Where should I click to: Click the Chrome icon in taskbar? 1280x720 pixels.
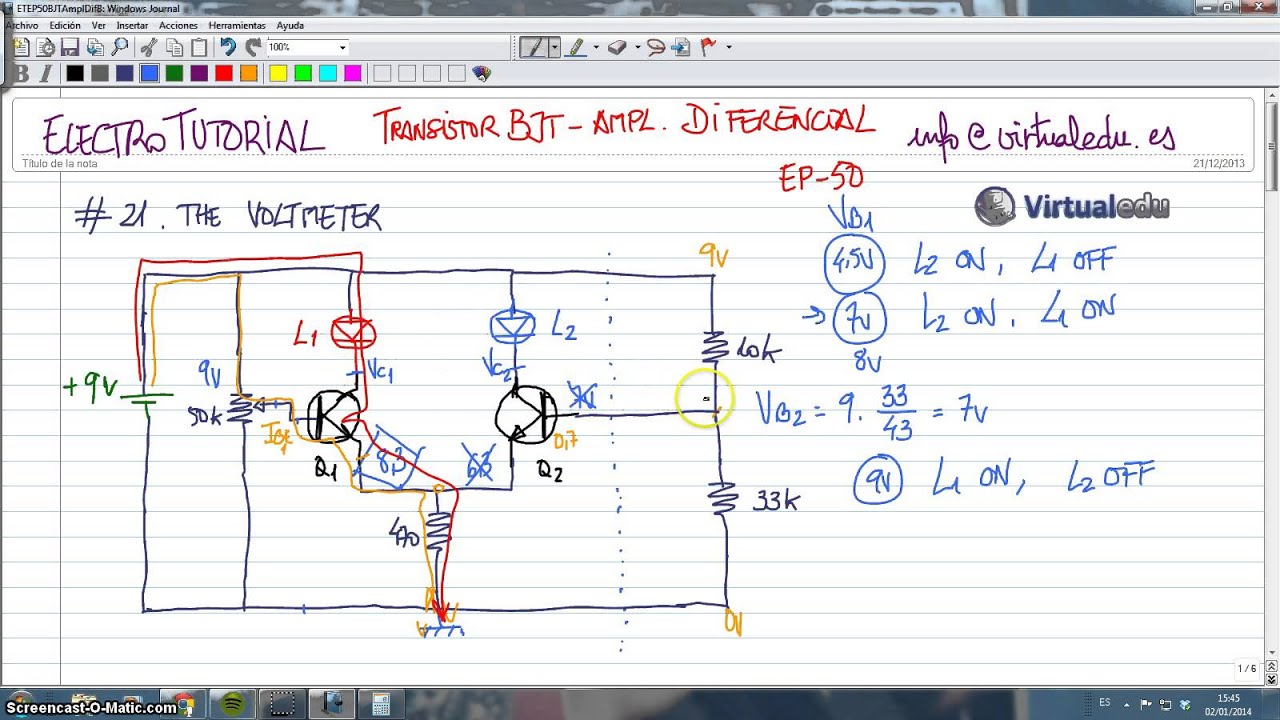(184, 704)
